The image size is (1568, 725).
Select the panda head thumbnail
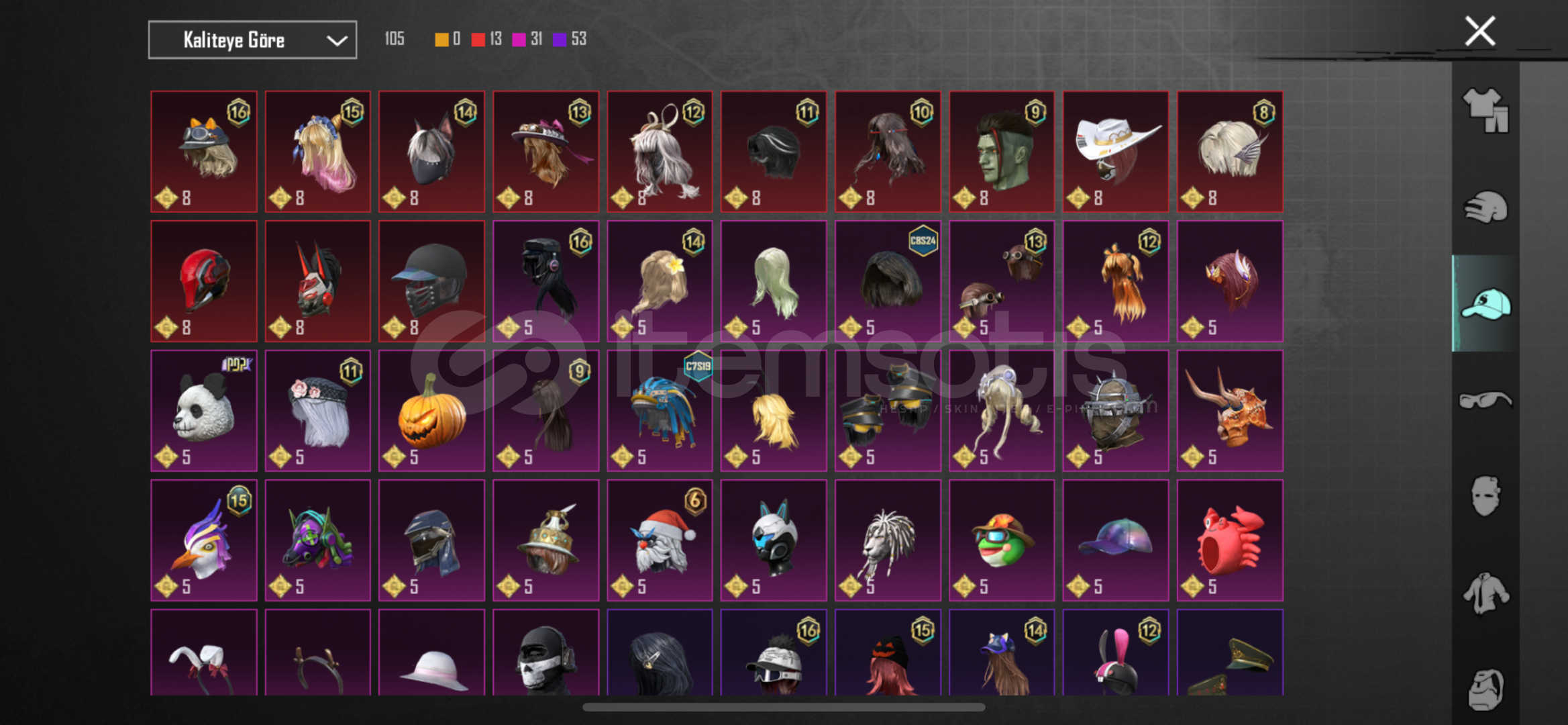click(204, 411)
